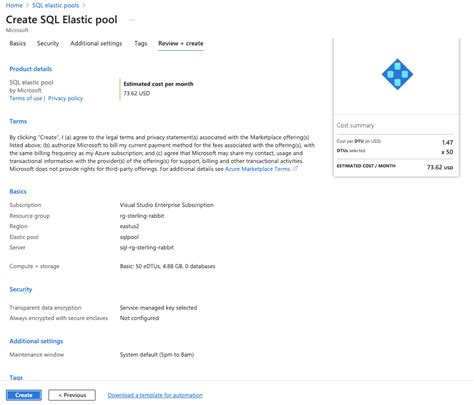Click the Compute + storage label
The width and height of the screenshot is (474, 405).
coord(34,266)
